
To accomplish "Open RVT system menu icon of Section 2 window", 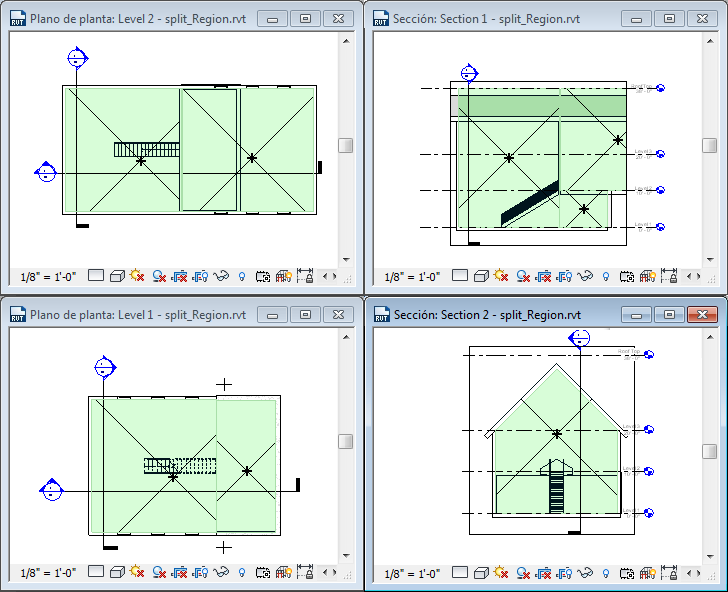I will 382,315.
